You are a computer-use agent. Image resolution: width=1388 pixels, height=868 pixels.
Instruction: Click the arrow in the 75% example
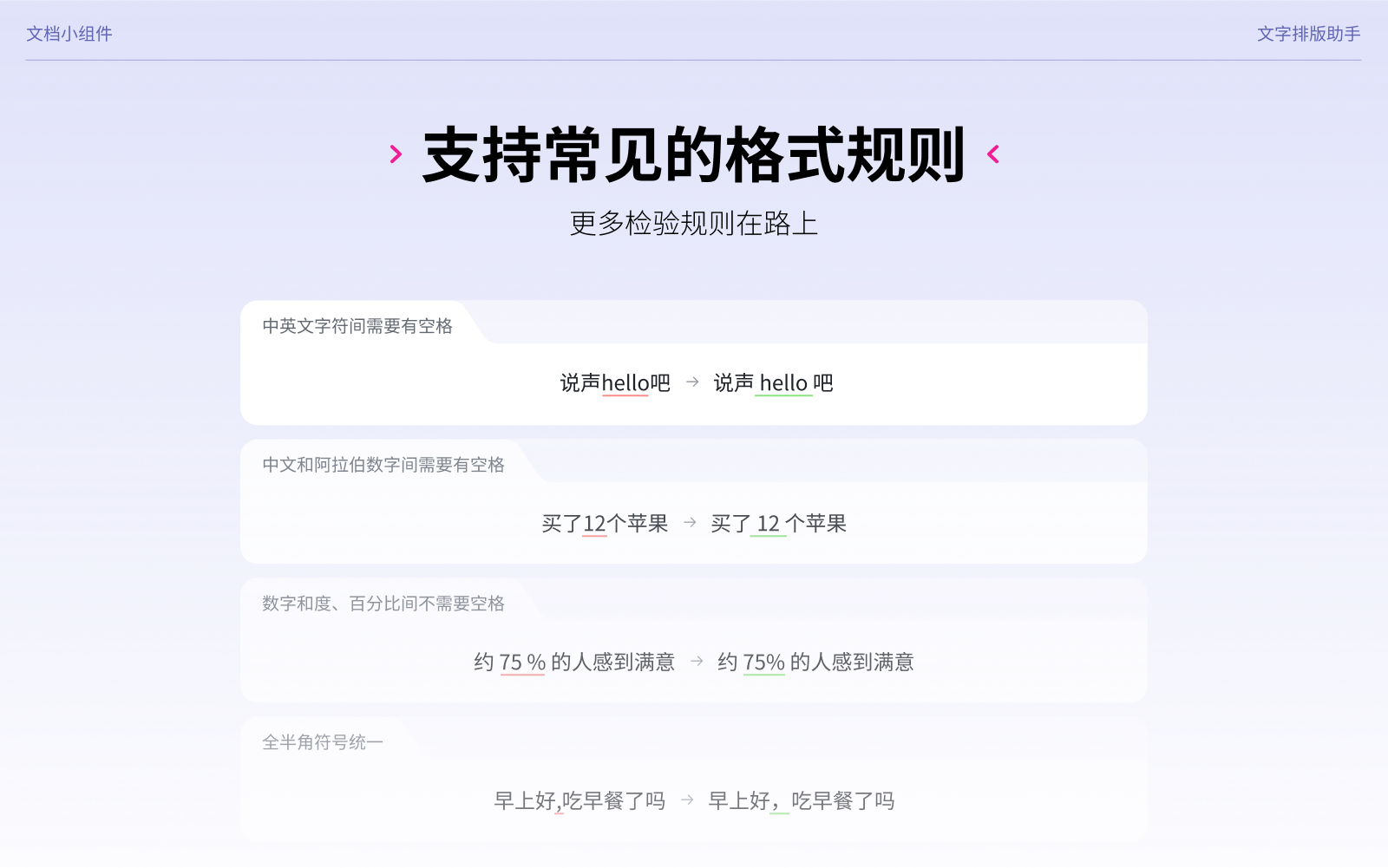pos(697,661)
